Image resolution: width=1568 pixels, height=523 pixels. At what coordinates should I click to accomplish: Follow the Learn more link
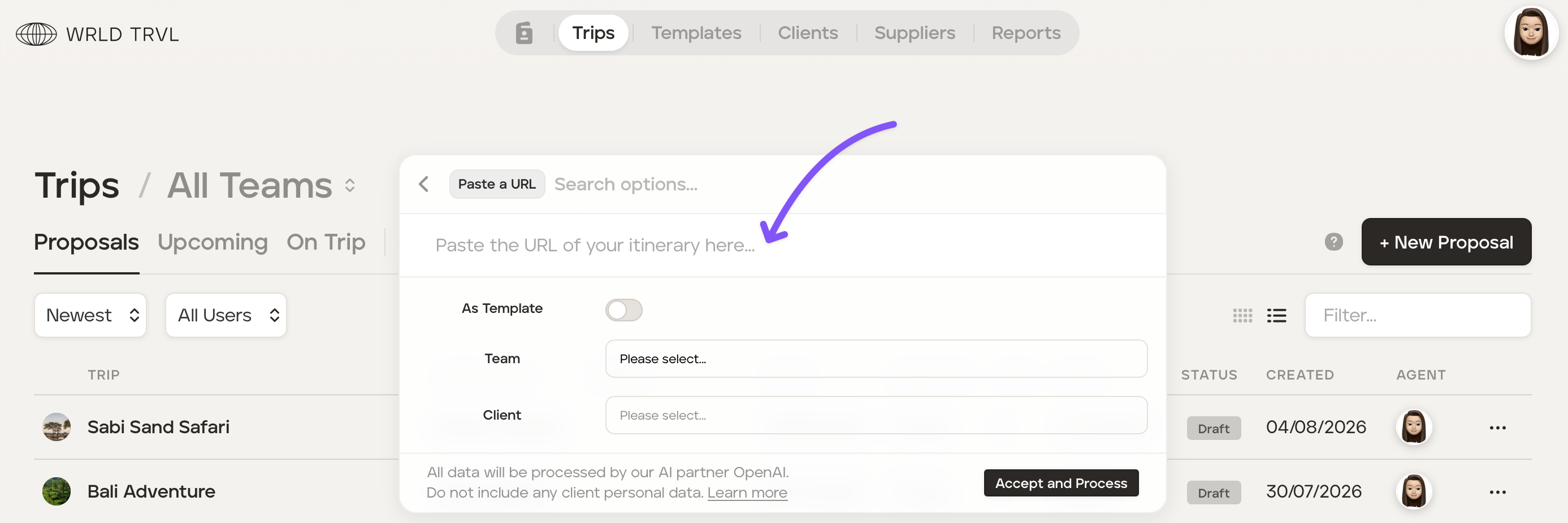747,493
